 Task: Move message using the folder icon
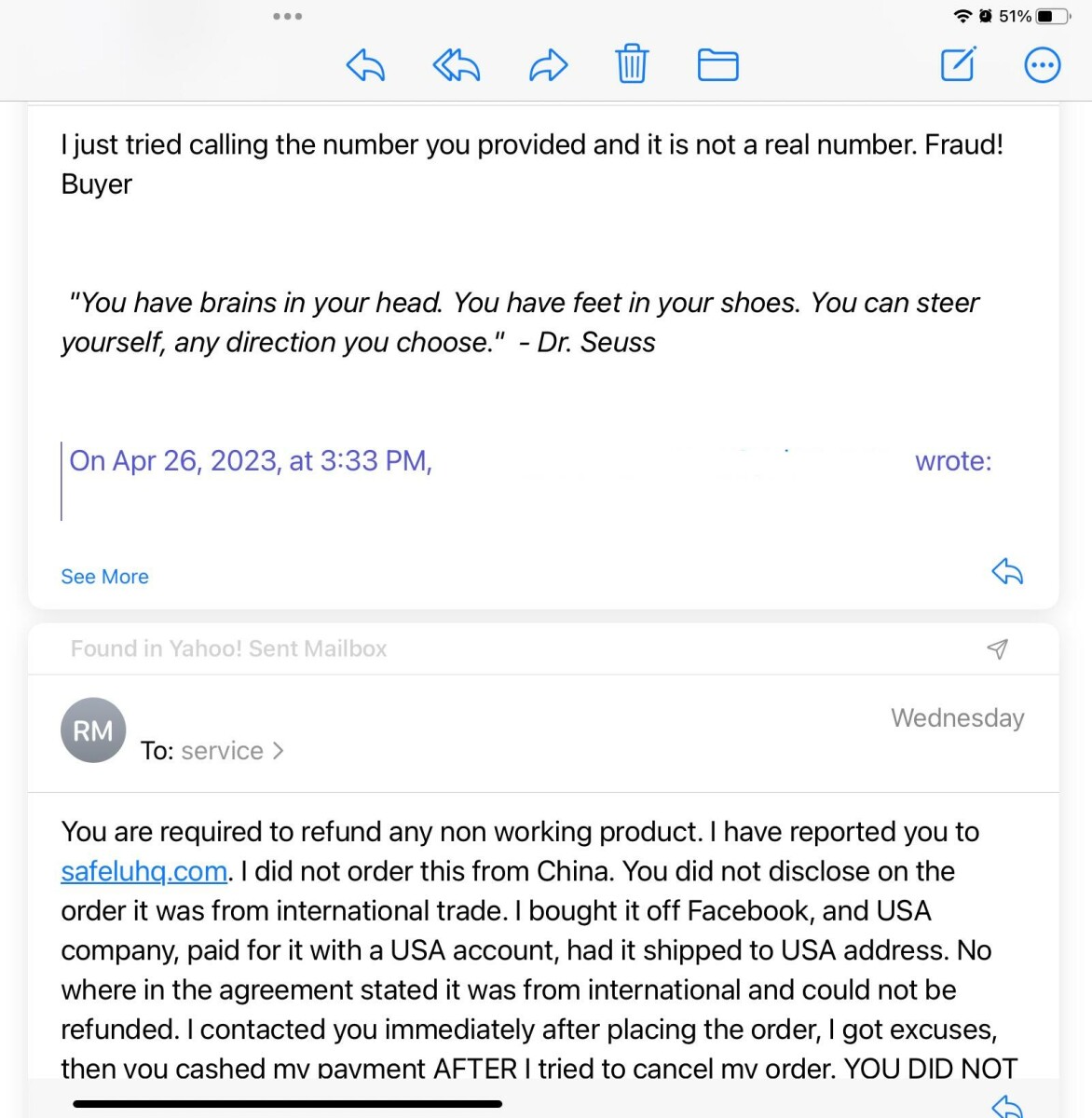click(717, 65)
